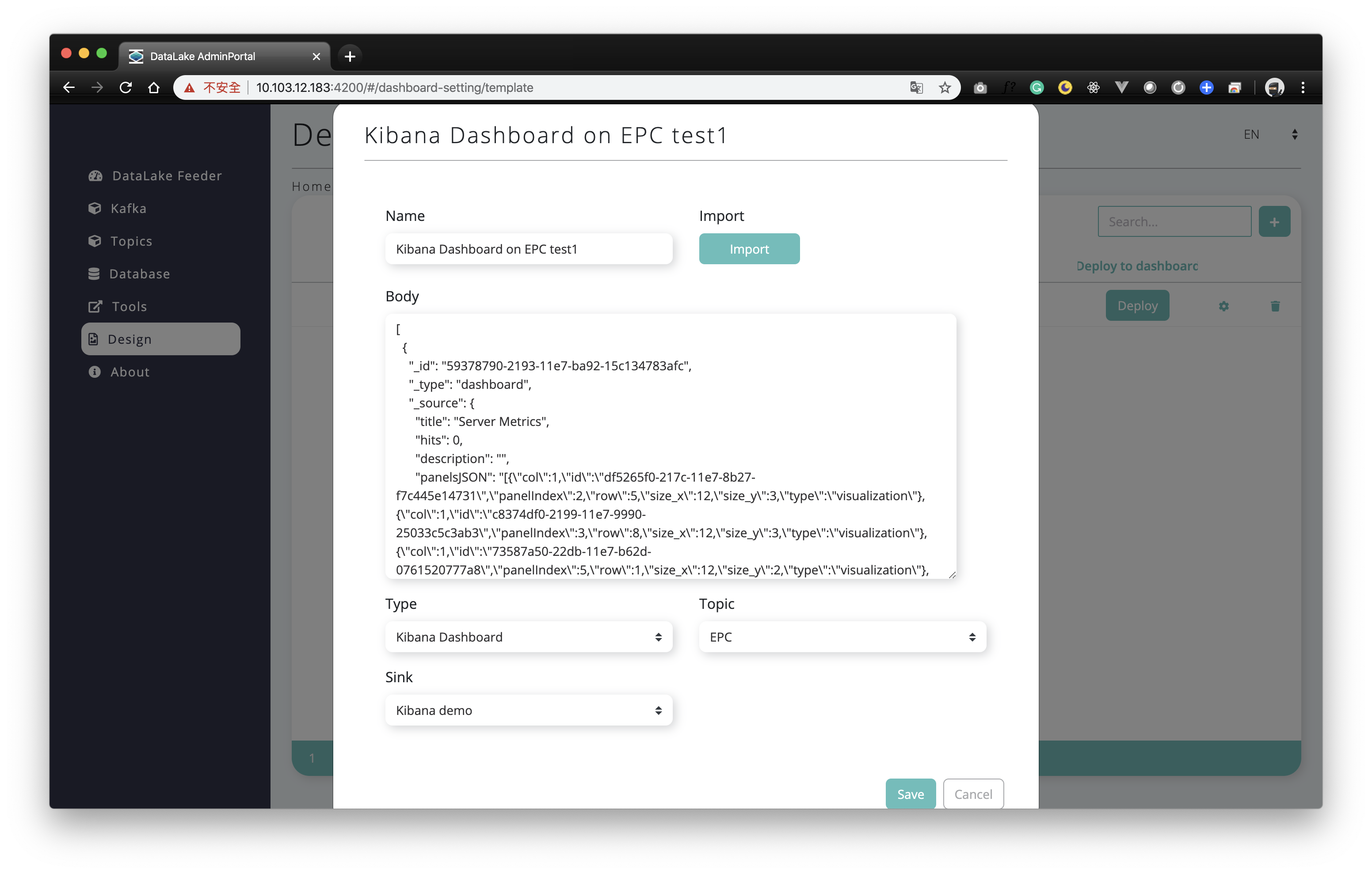The height and width of the screenshot is (874, 1372).
Task: Click the Design file icon in sidebar
Action: 93,339
